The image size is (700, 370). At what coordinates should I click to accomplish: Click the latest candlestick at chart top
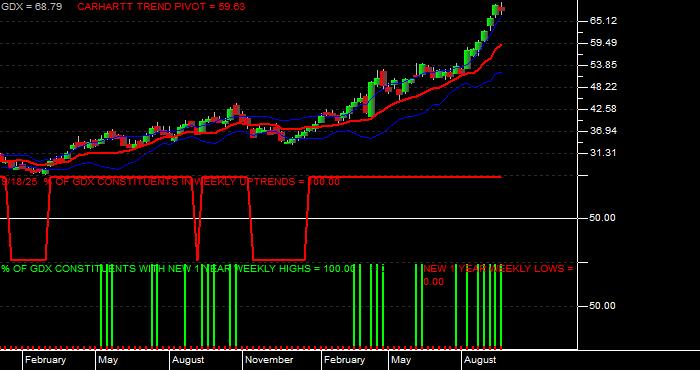(x=502, y=9)
